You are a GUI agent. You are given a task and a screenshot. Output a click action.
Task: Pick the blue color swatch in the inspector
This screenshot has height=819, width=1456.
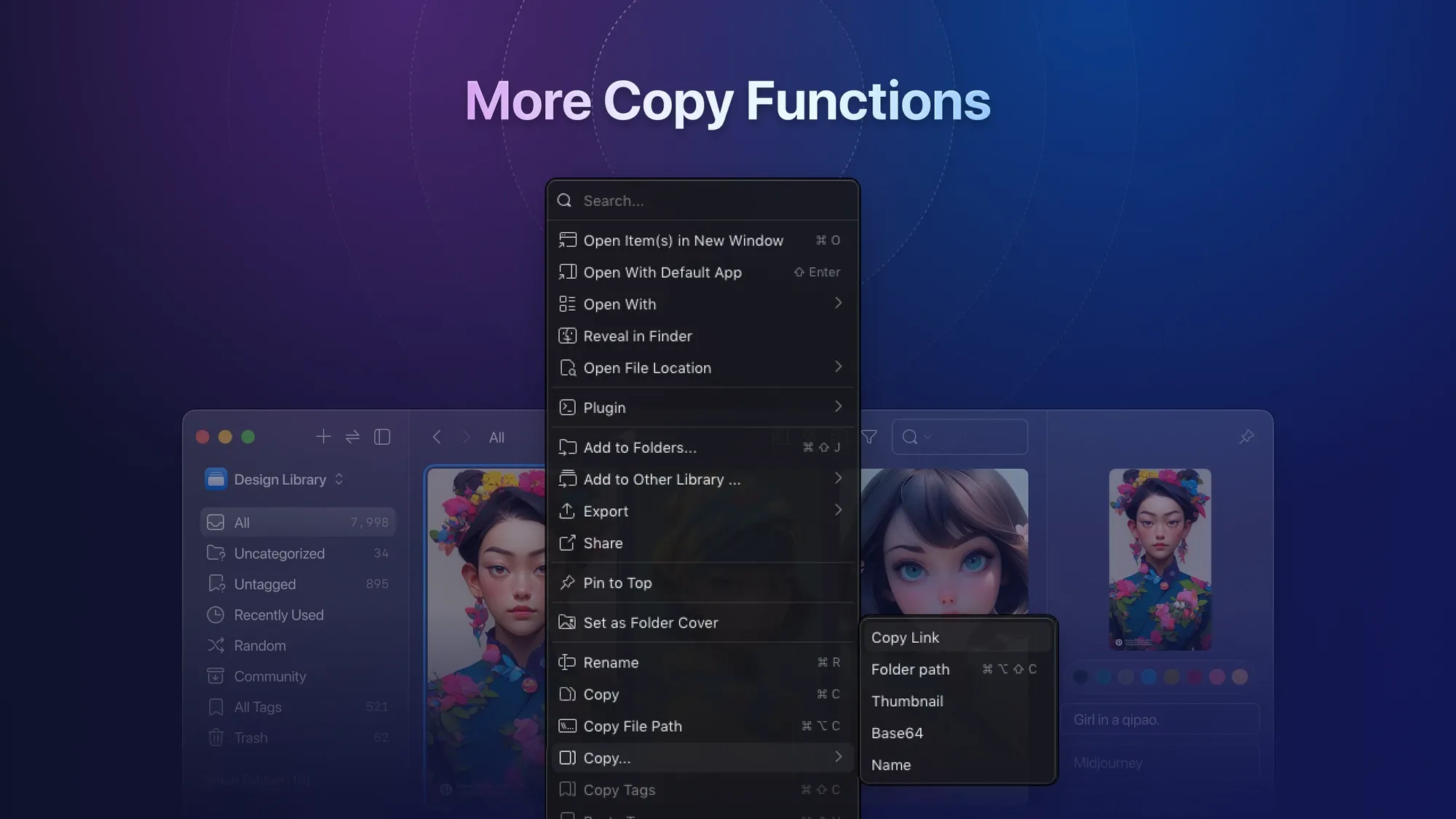coord(1149,677)
